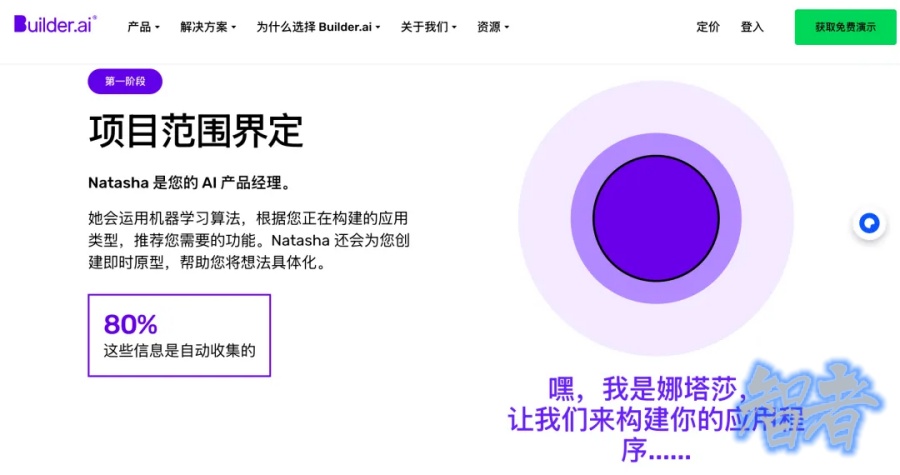Select the 登入 link
This screenshot has height=475, width=900.
(x=752, y=27)
